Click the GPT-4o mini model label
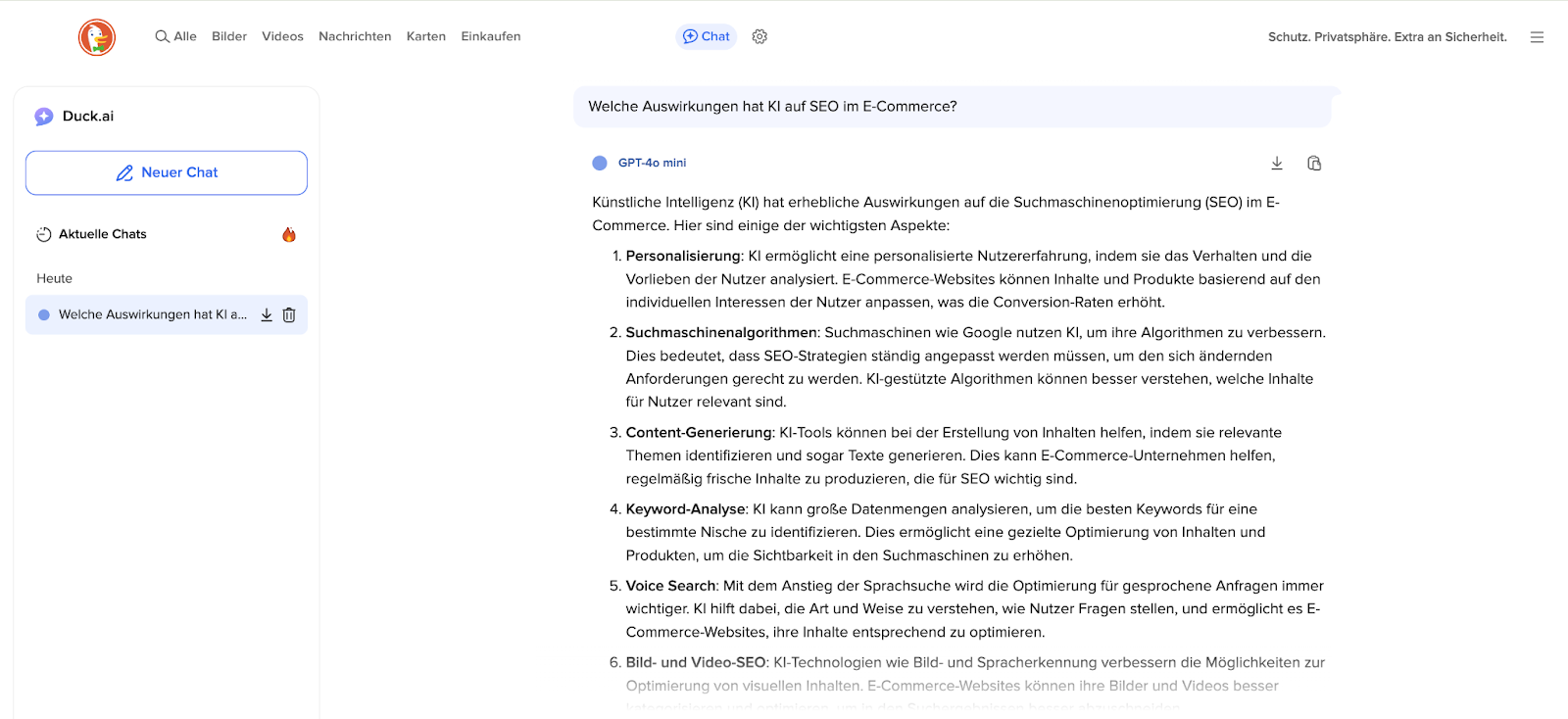Viewport: 1568px width, 719px height. pyautogui.click(x=652, y=163)
